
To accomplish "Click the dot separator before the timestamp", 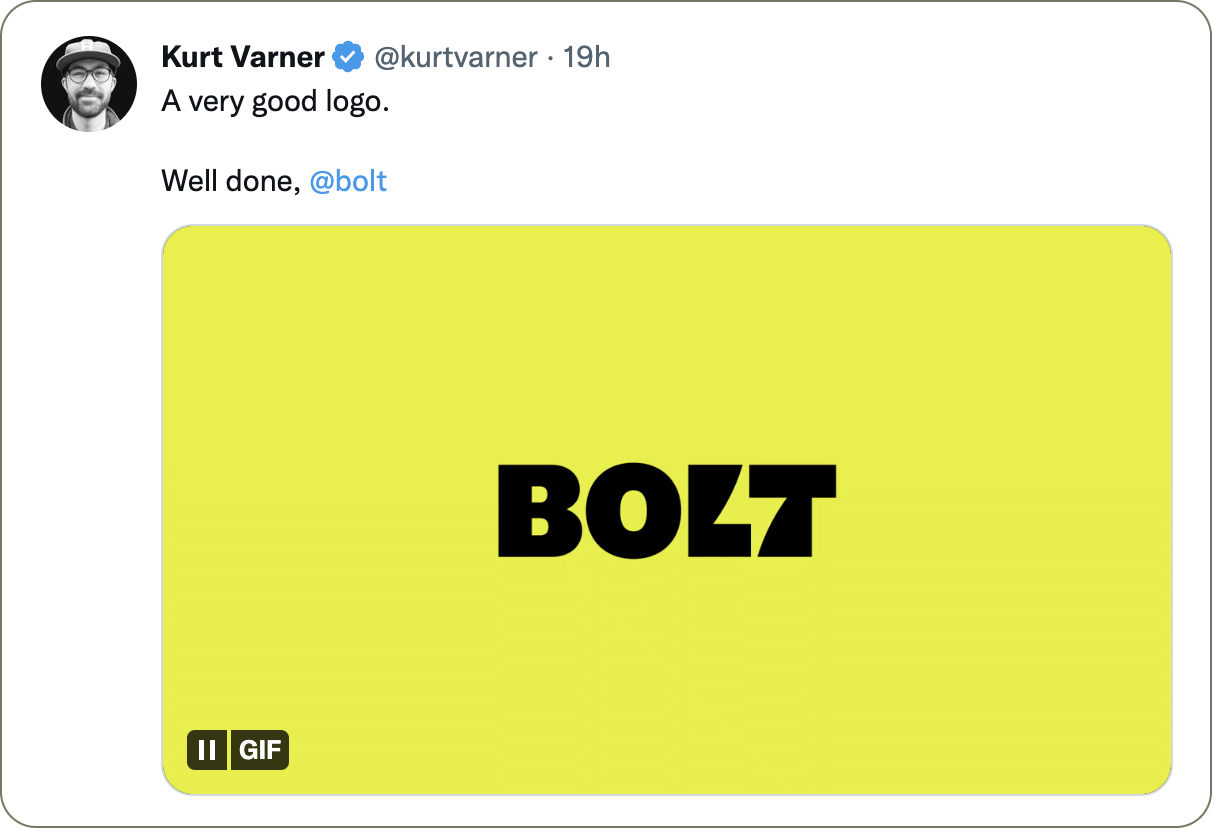I will coord(551,58).
